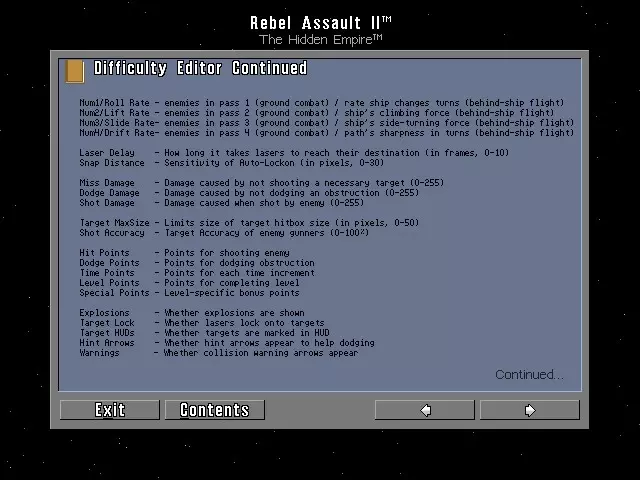Select the Difficulty Editor Continued heading
The width and height of the screenshot is (640, 480).
[x=200, y=68]
